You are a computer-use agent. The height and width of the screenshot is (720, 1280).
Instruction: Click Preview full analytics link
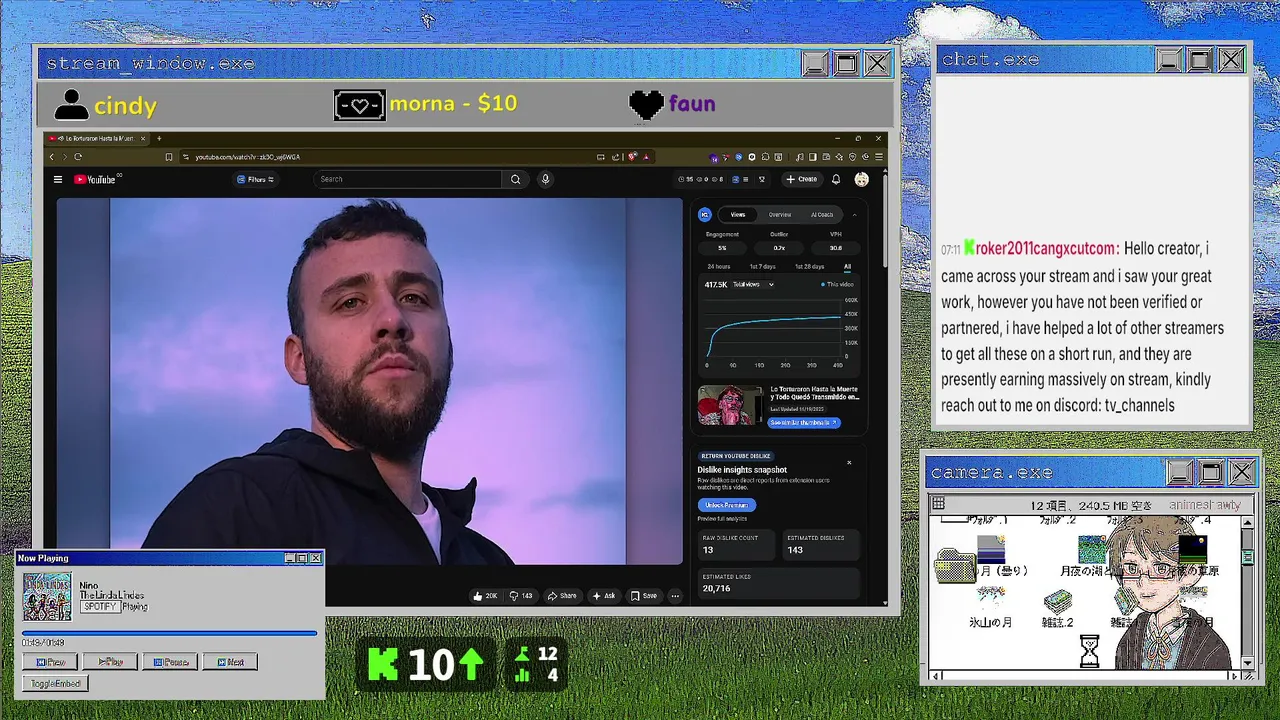point(722,519)
